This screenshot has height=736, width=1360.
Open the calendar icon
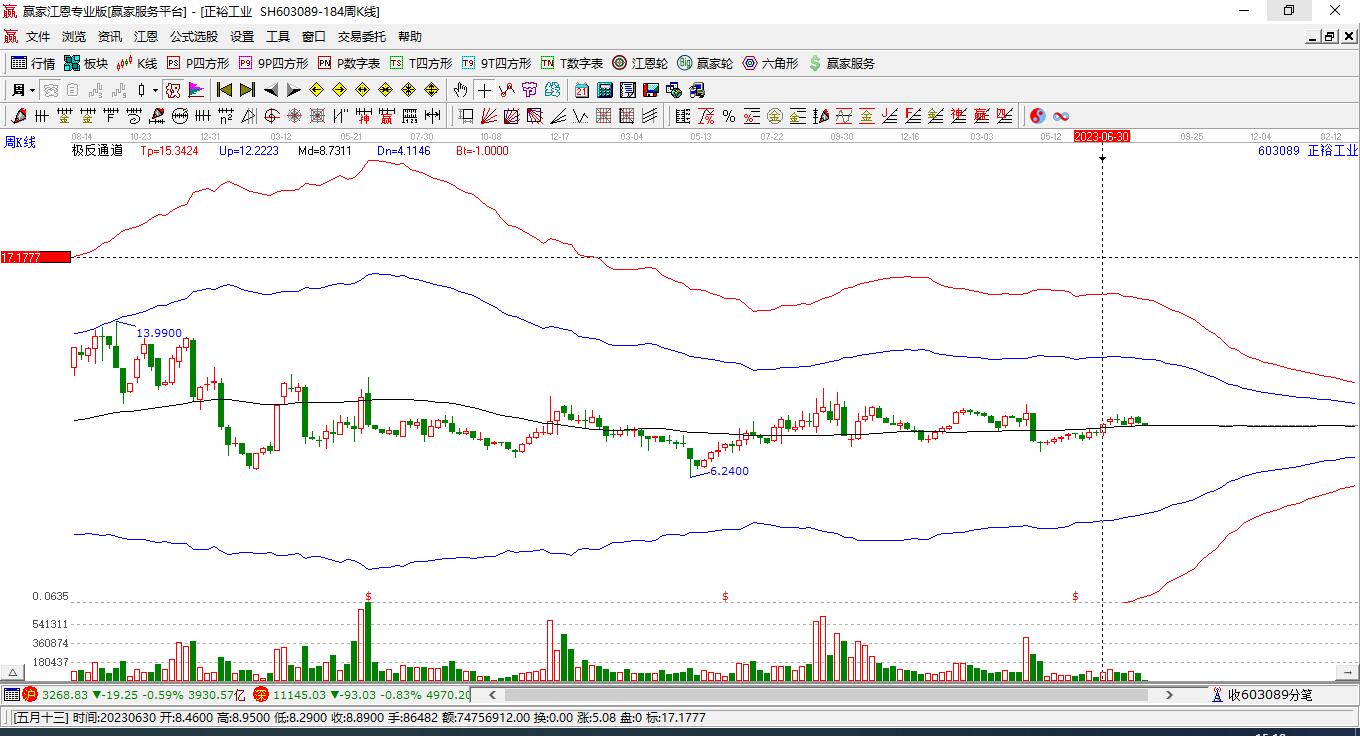click(582, 90)
